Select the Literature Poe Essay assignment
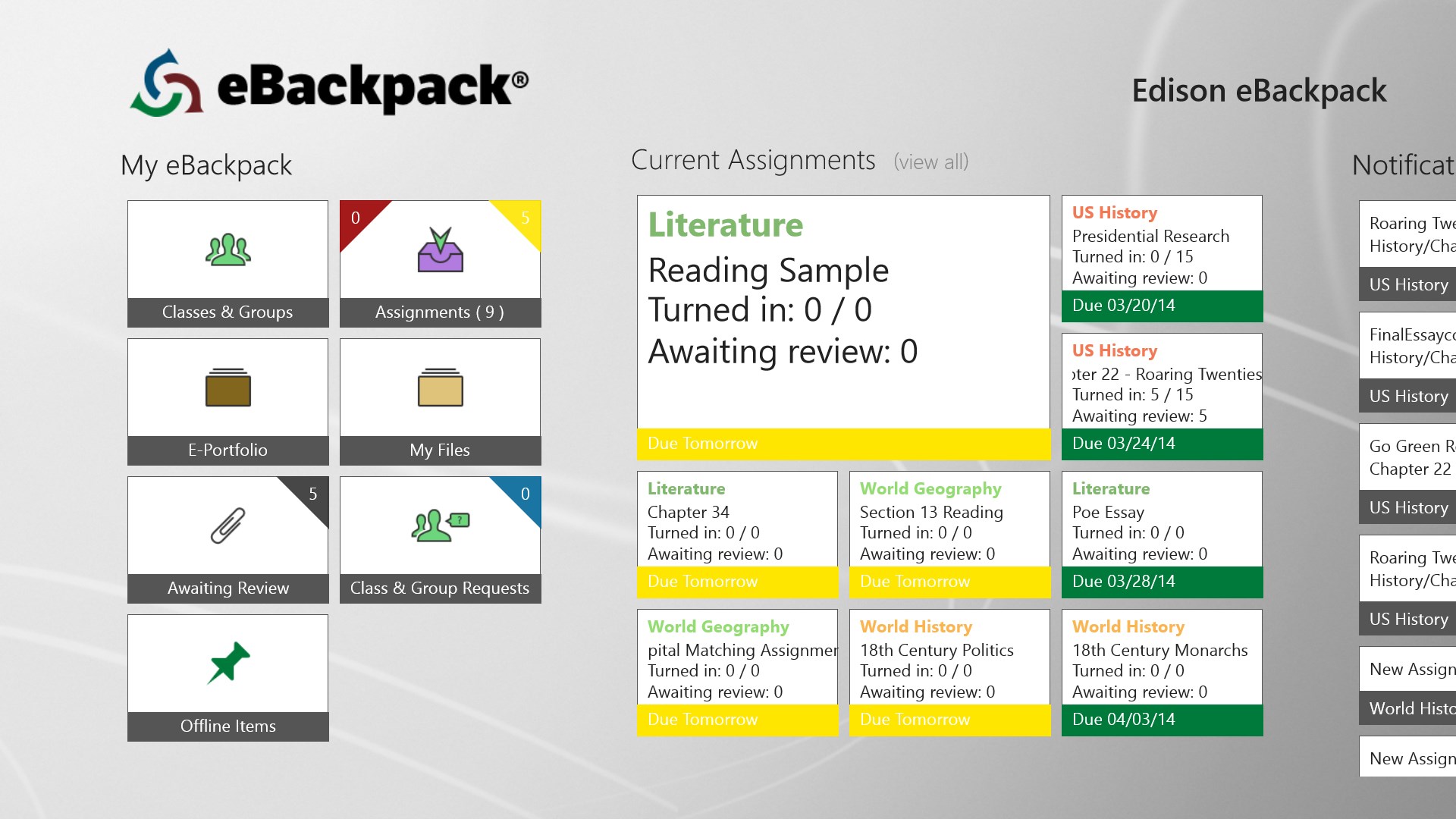 coord(1162,522)
